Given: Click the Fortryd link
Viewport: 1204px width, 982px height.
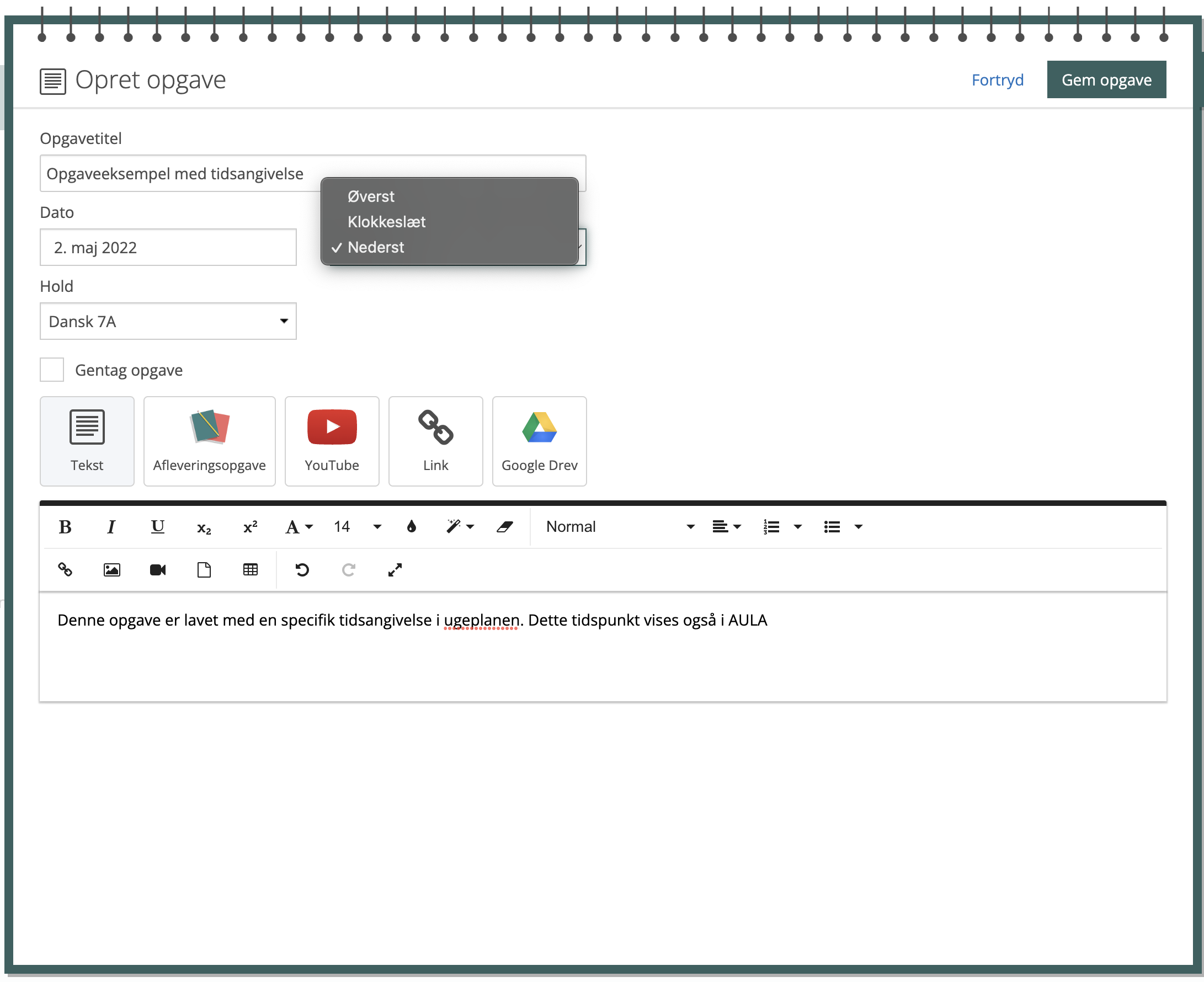Looking at the screenshot, I should coord(998,80).
